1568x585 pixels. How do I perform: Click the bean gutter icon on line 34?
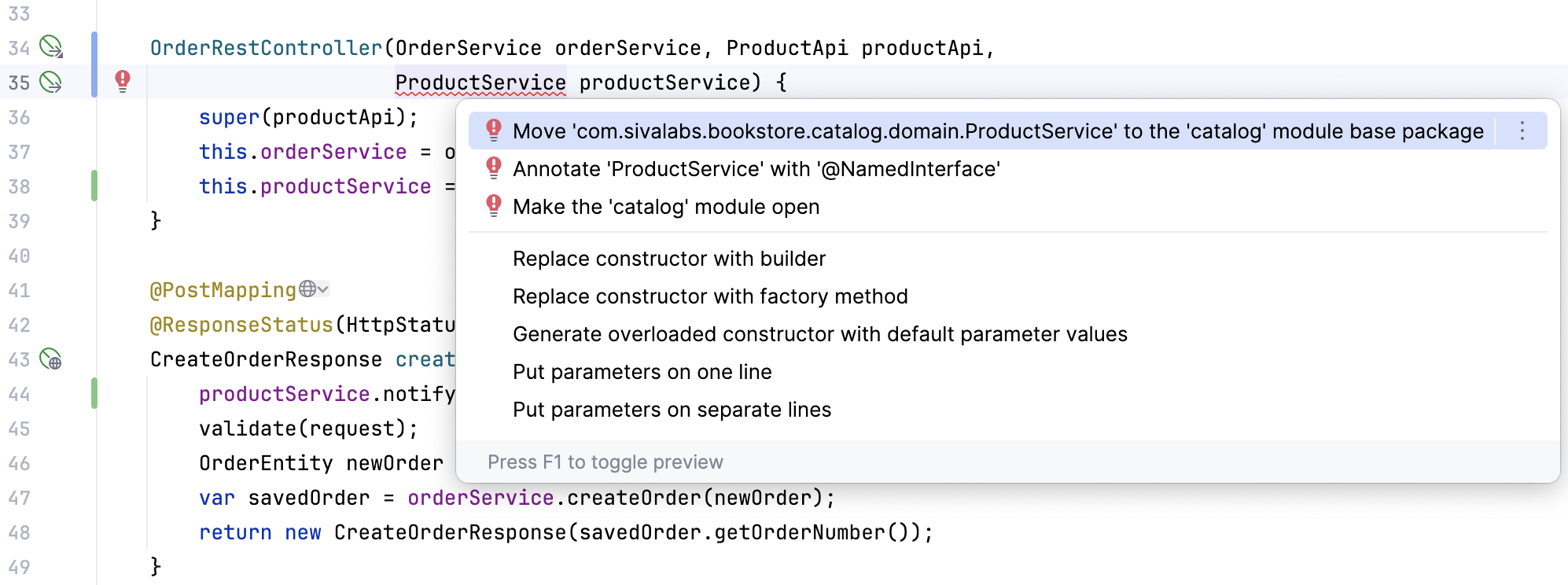pos(51,47)
